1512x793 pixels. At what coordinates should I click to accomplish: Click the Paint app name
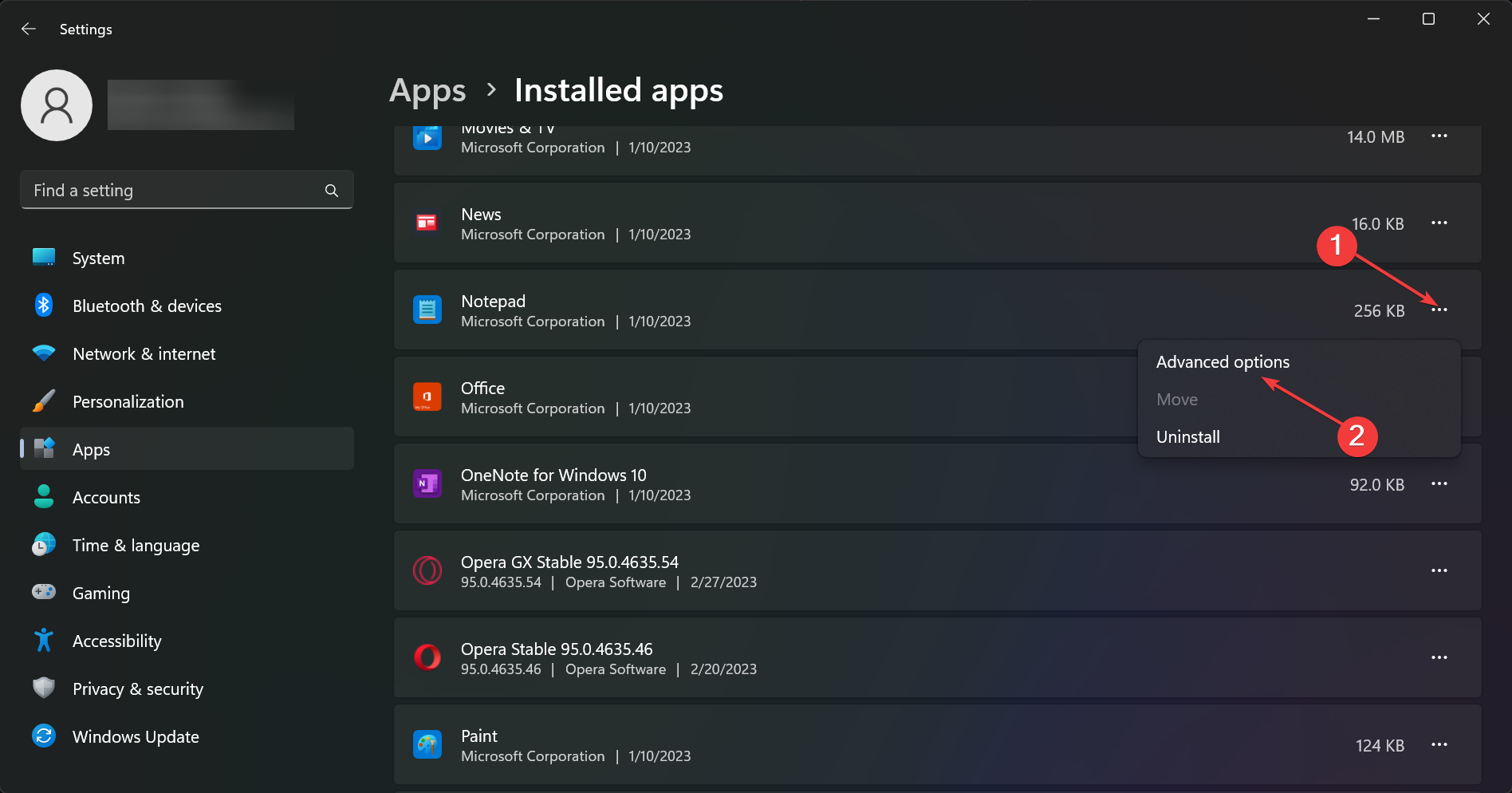478,736
